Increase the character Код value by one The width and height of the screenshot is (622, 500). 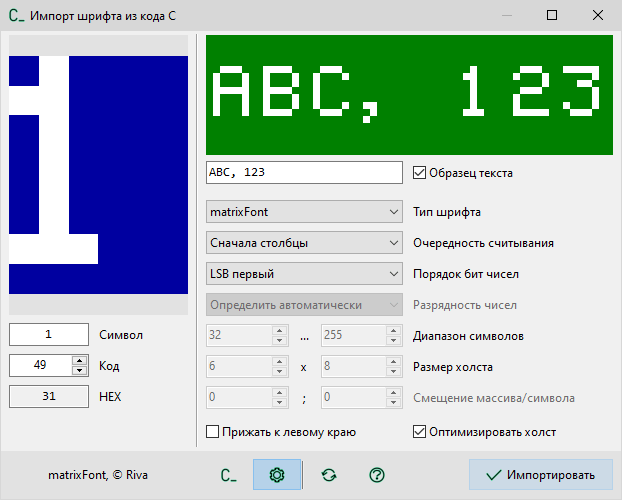point(79,361)
